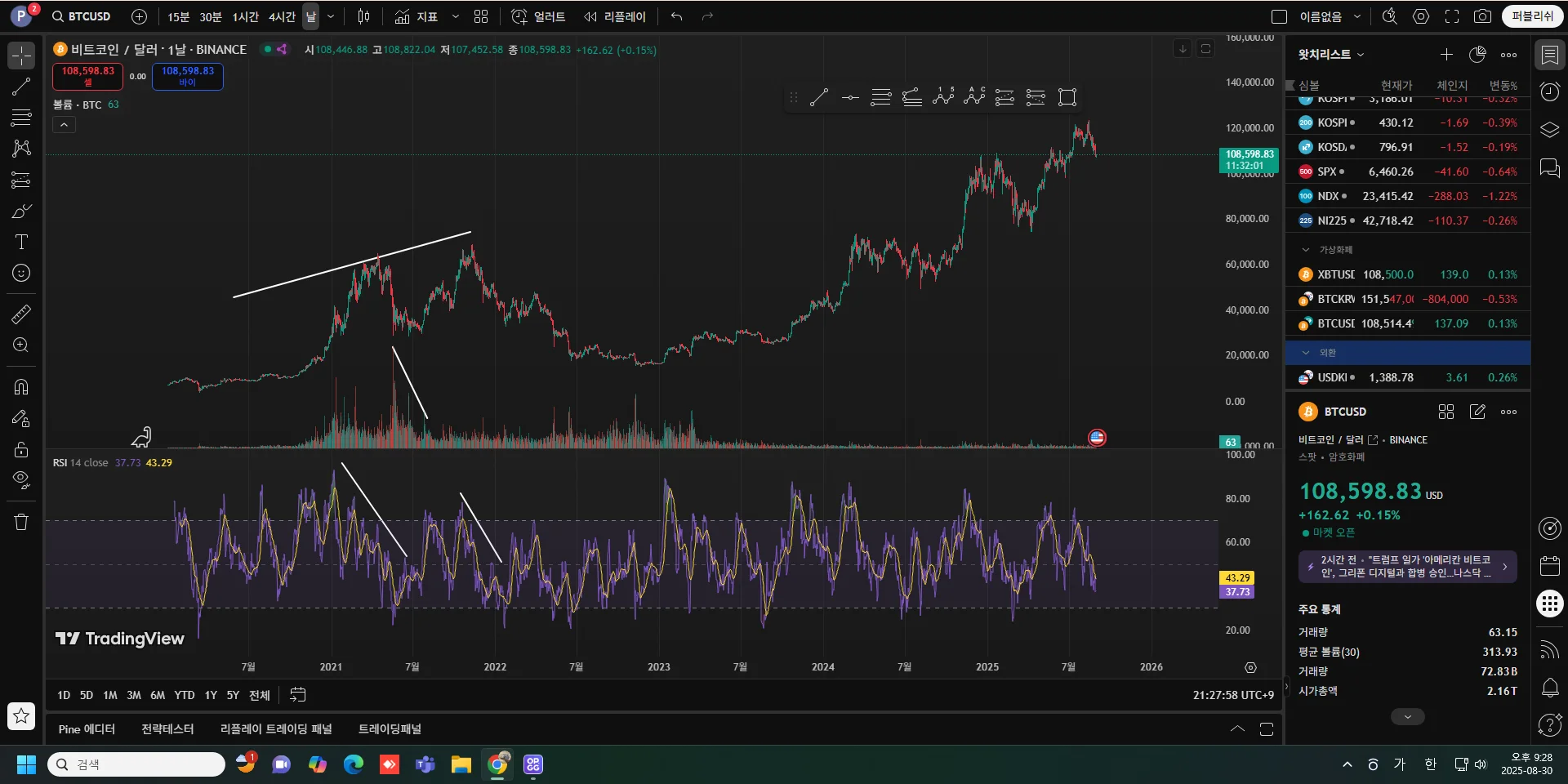Hide all drawings with the eye icon
This screenshot has height=784, width=1568.
pyautogui.click(x=21, y=480)
